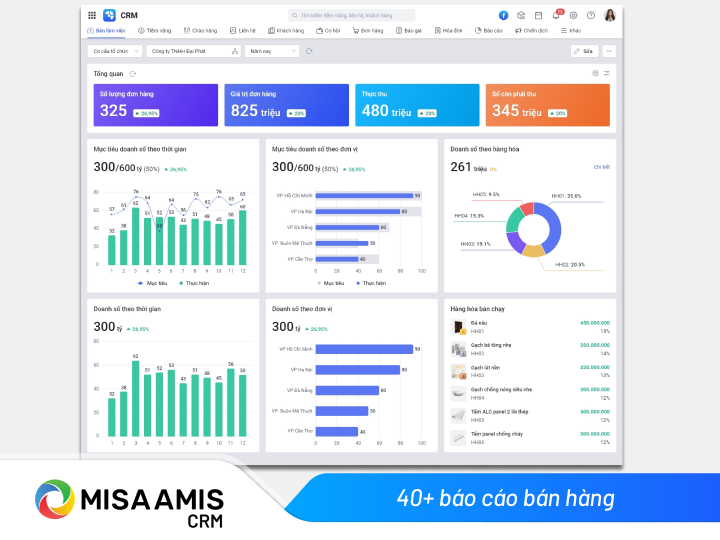
Task: Open the Đơn hàng tab
Action: (367, 31)
